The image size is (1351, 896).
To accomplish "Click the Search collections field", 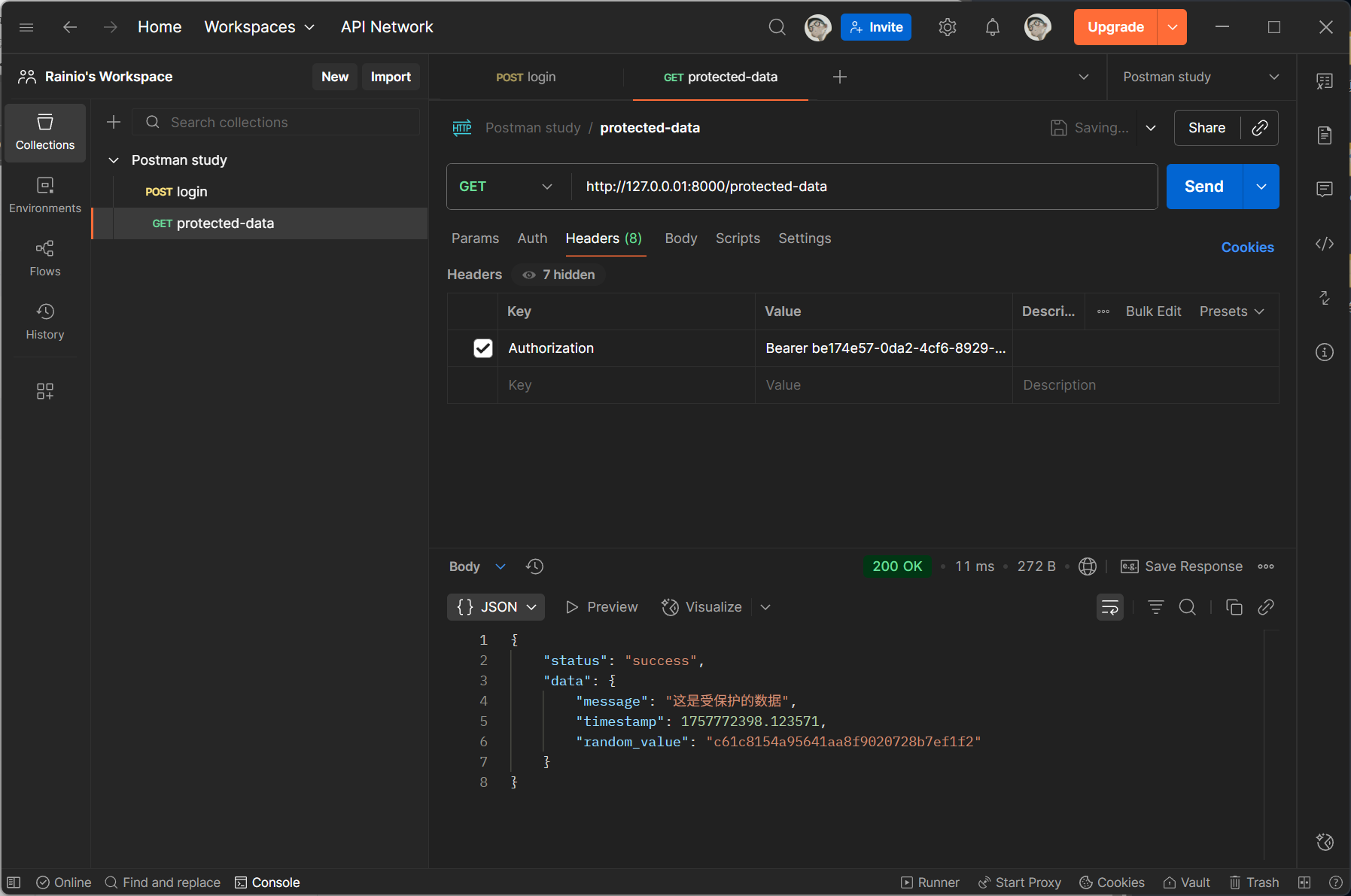I will pyautogui.click(x=275, y=122).
